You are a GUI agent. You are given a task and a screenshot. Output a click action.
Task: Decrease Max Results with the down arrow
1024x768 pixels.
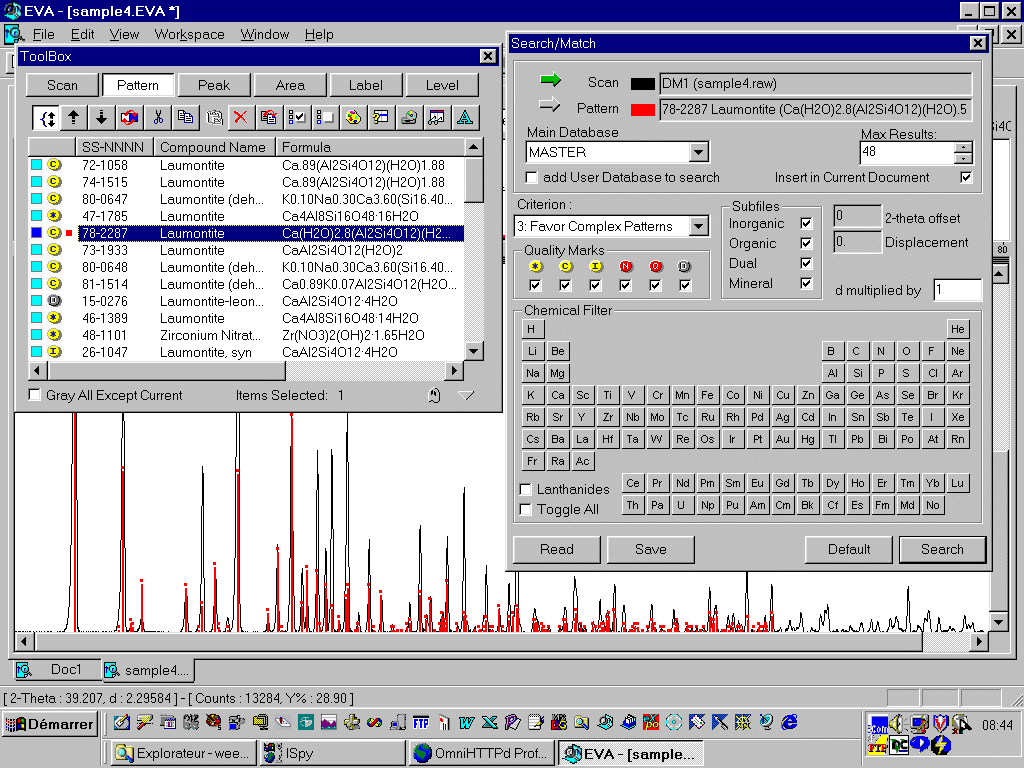pyautogui.click(x=963, y=158)
